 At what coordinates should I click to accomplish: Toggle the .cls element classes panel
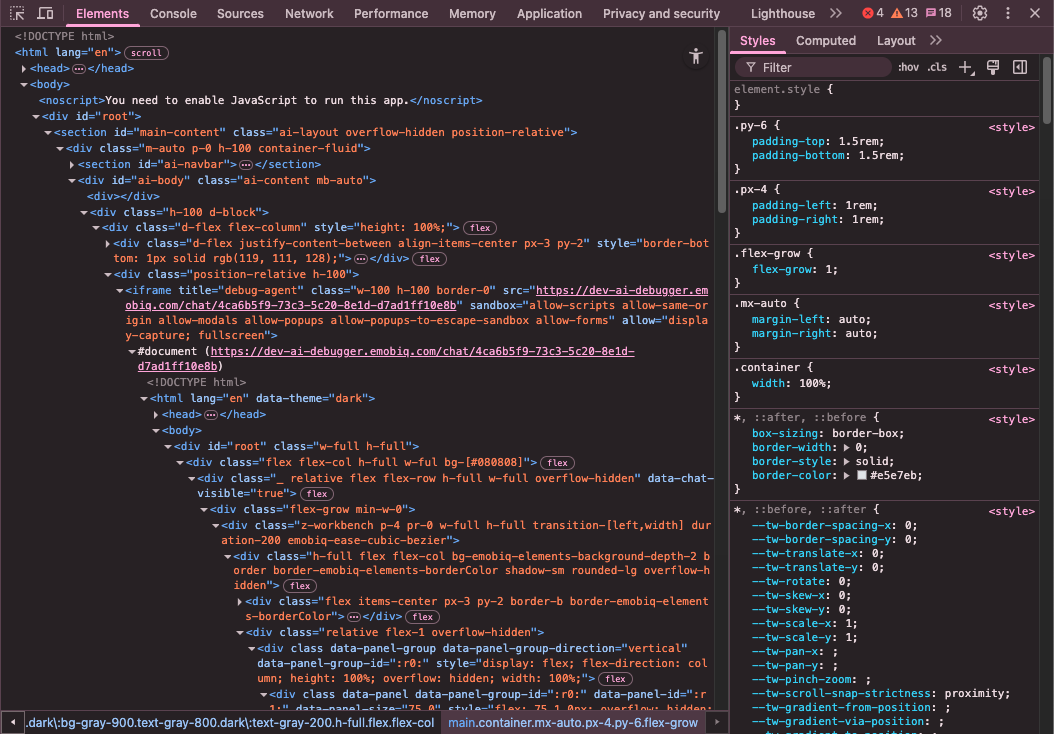pyautogui.click(x=937, y=67)
